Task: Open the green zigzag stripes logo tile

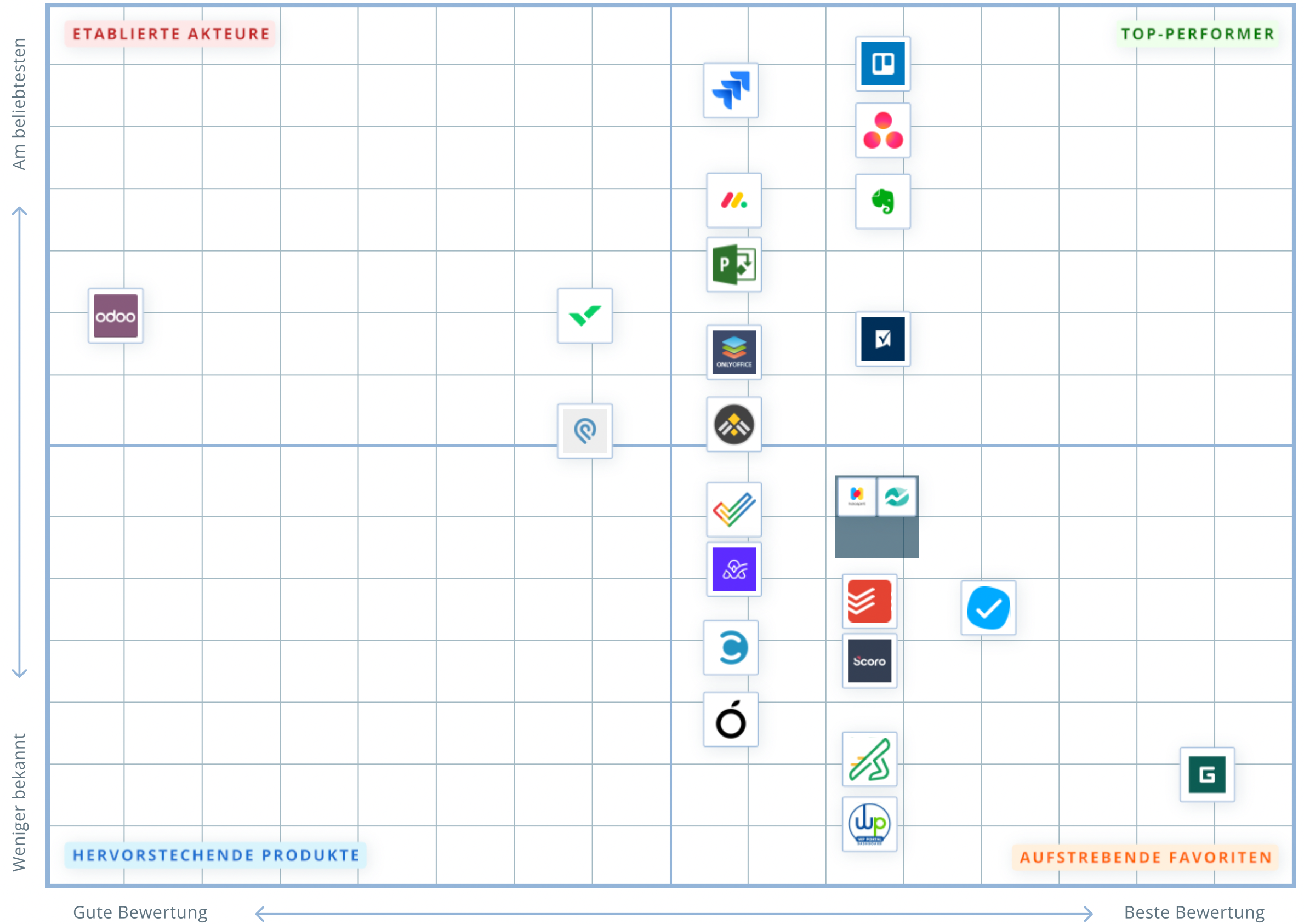Action: point(869,760)
